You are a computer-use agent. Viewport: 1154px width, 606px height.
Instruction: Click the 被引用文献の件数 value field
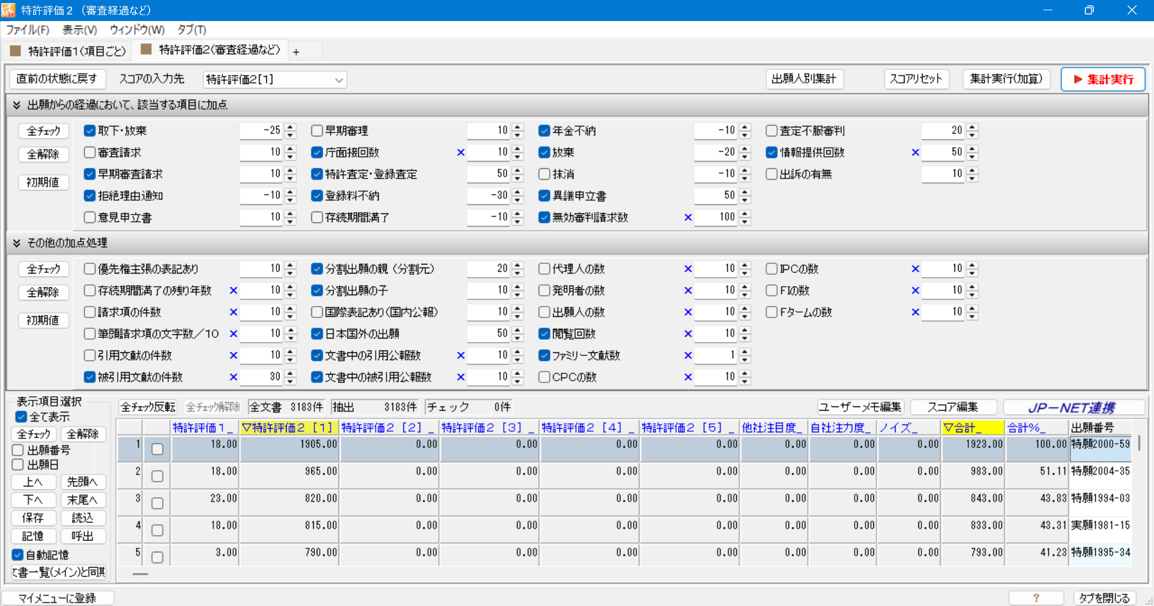pyautogui.click(x=262, y=377)
